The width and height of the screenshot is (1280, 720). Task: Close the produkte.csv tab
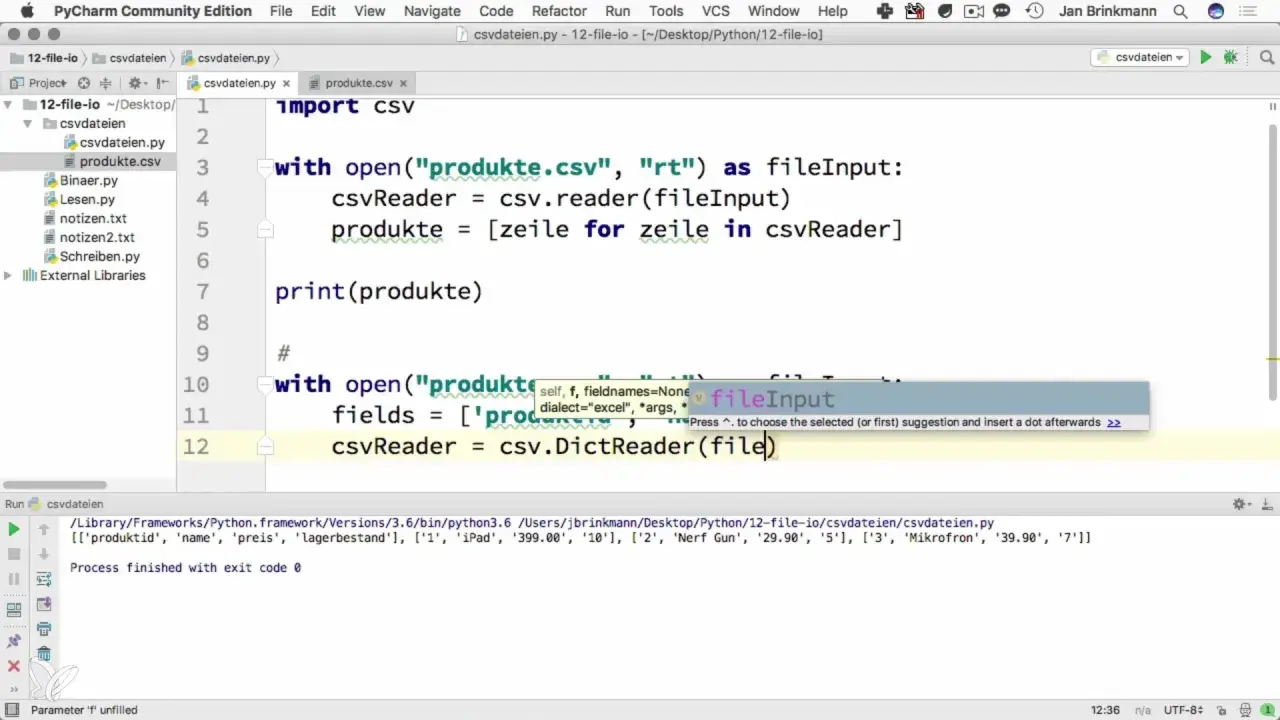(x=402, y=83)
